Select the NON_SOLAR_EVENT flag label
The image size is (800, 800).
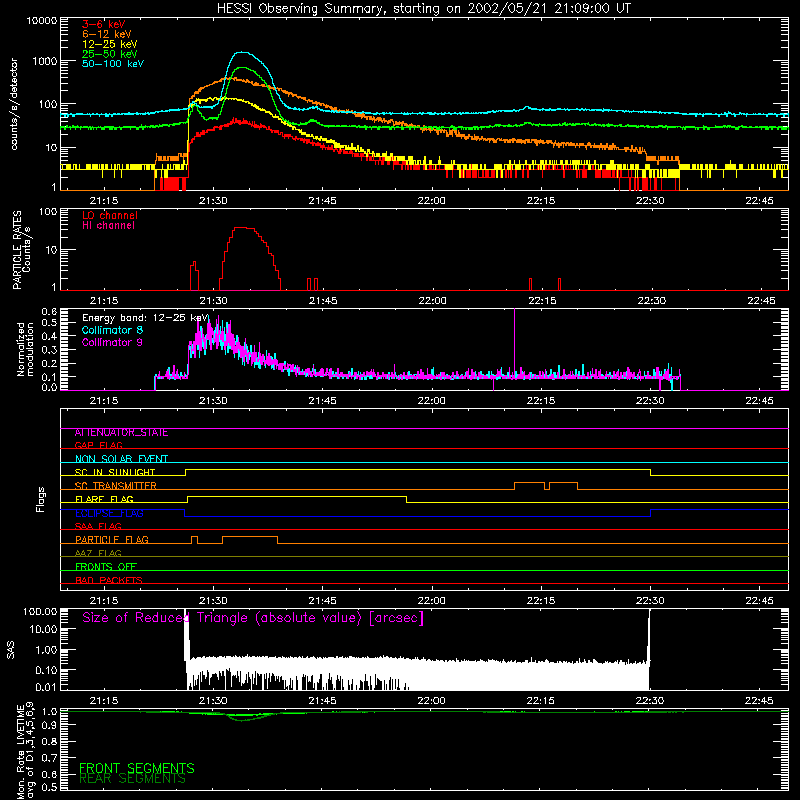[121, 459]
